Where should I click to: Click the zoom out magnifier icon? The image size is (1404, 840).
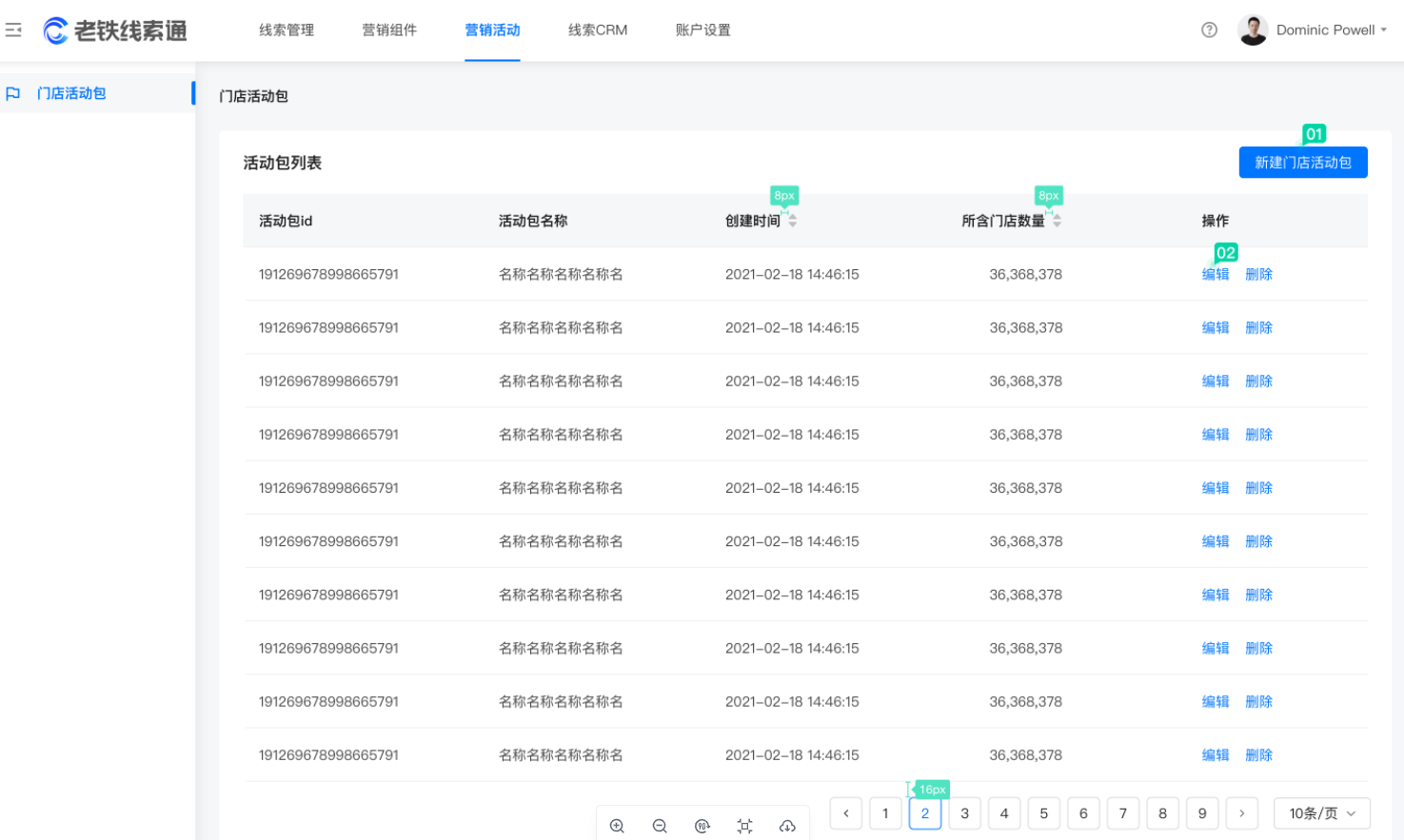coord(660,826)
